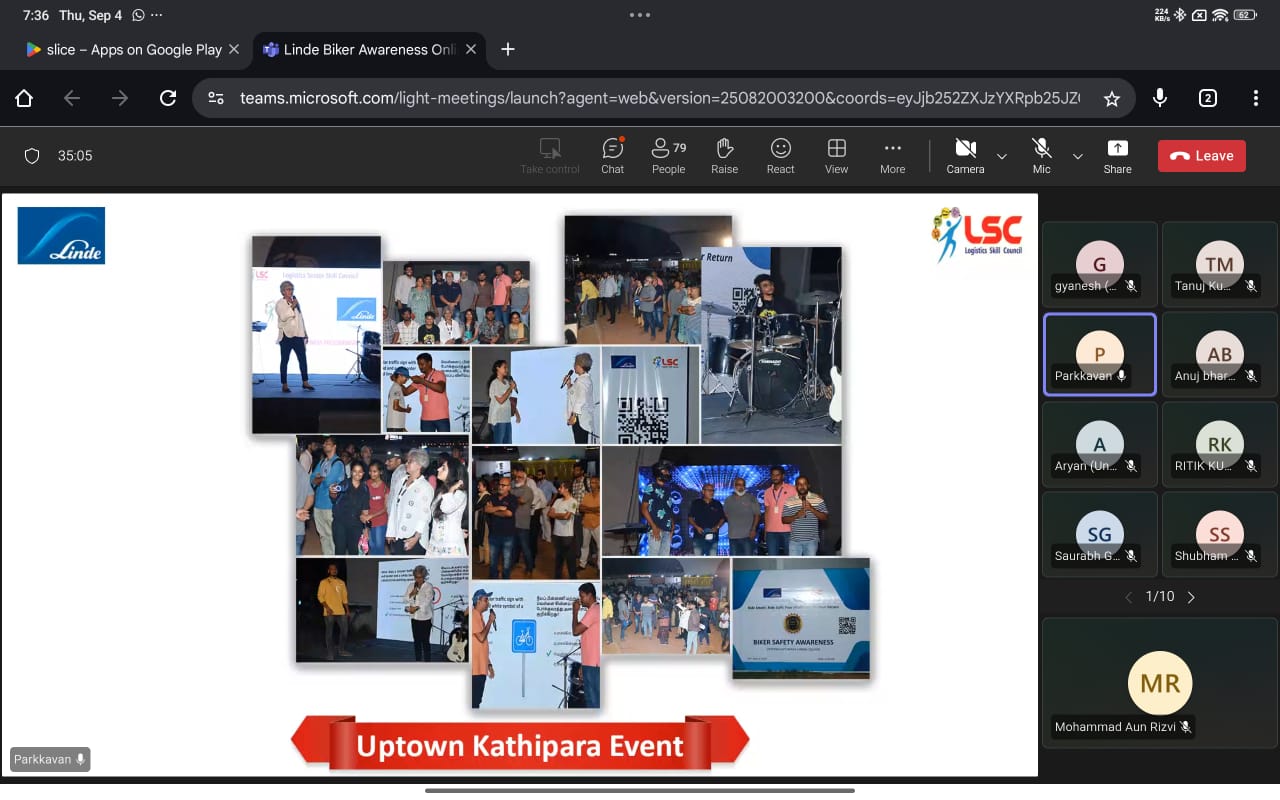Unmute the Mic

coord(1041,155)
